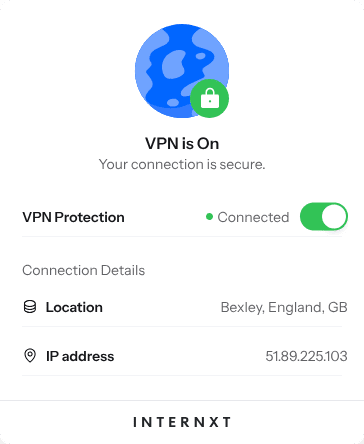The height and width of the screenshot is (444, 364).
Task: Click the green Connected status dot
Action: pos(209,217)
